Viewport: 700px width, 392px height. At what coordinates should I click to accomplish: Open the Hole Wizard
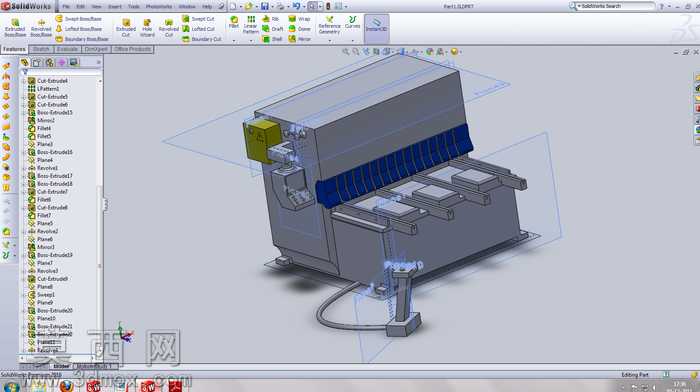[147, 28]
